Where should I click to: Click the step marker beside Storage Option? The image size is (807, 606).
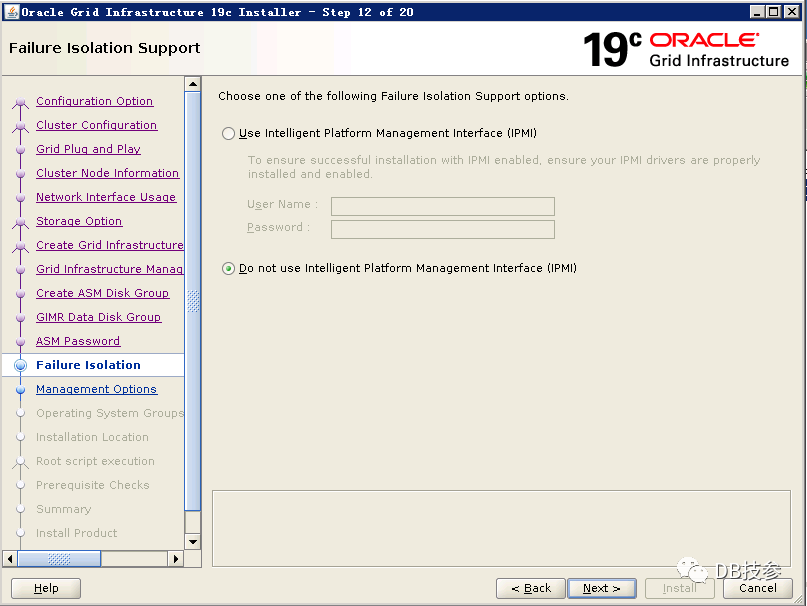[20, 222]
